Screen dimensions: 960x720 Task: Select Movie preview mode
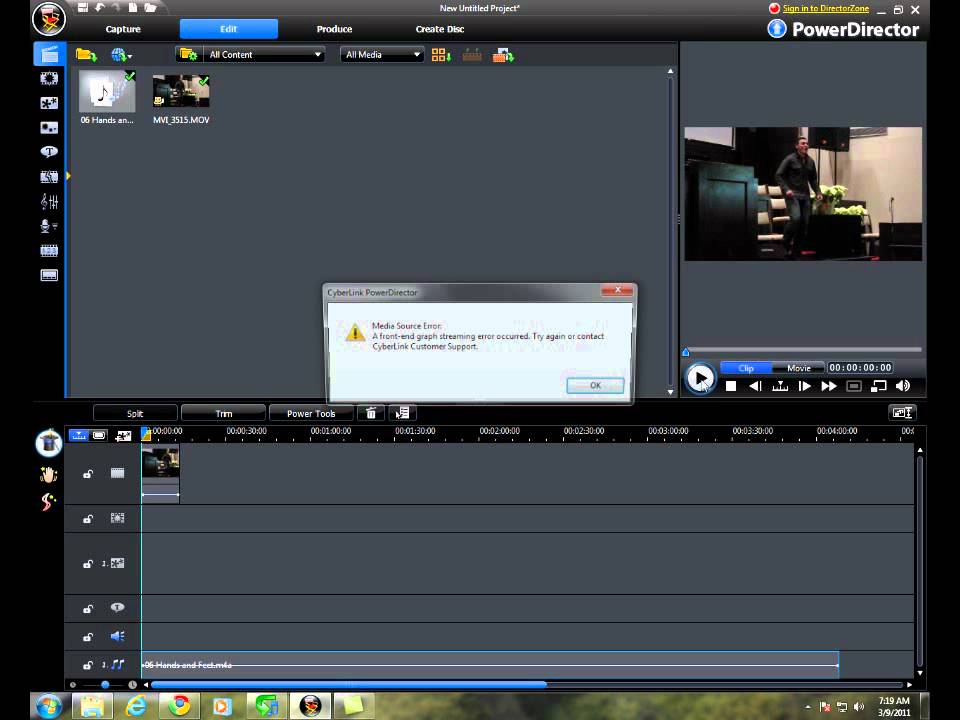(798, 368)
